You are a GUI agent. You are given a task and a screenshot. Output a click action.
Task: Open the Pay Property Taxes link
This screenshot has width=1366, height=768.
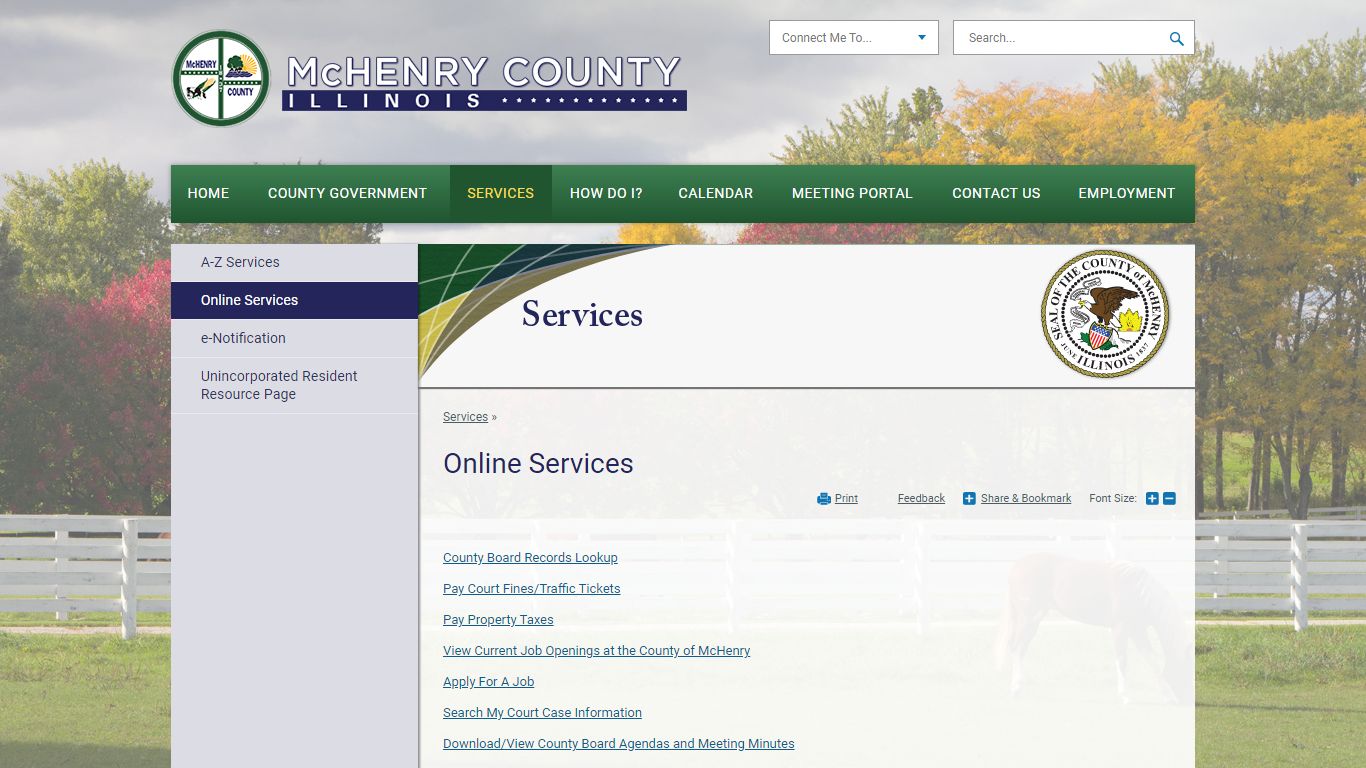498,620
